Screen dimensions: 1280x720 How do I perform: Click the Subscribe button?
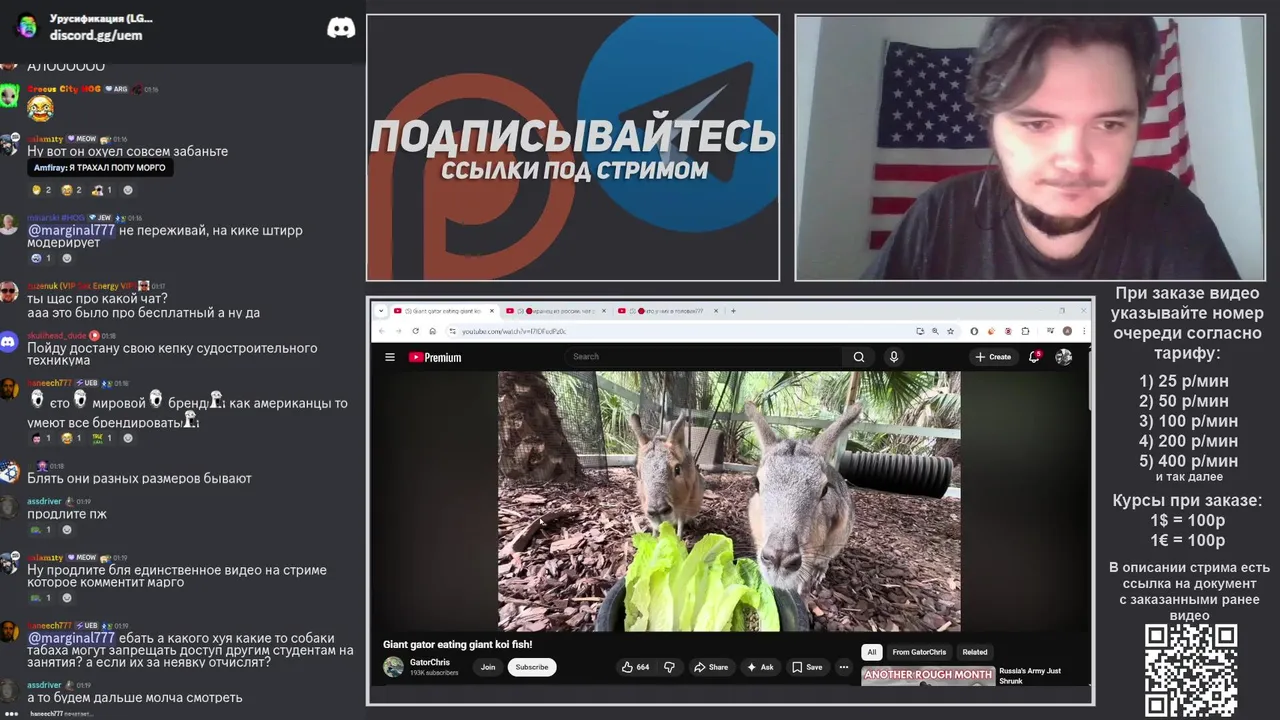(x=532, y=667)
